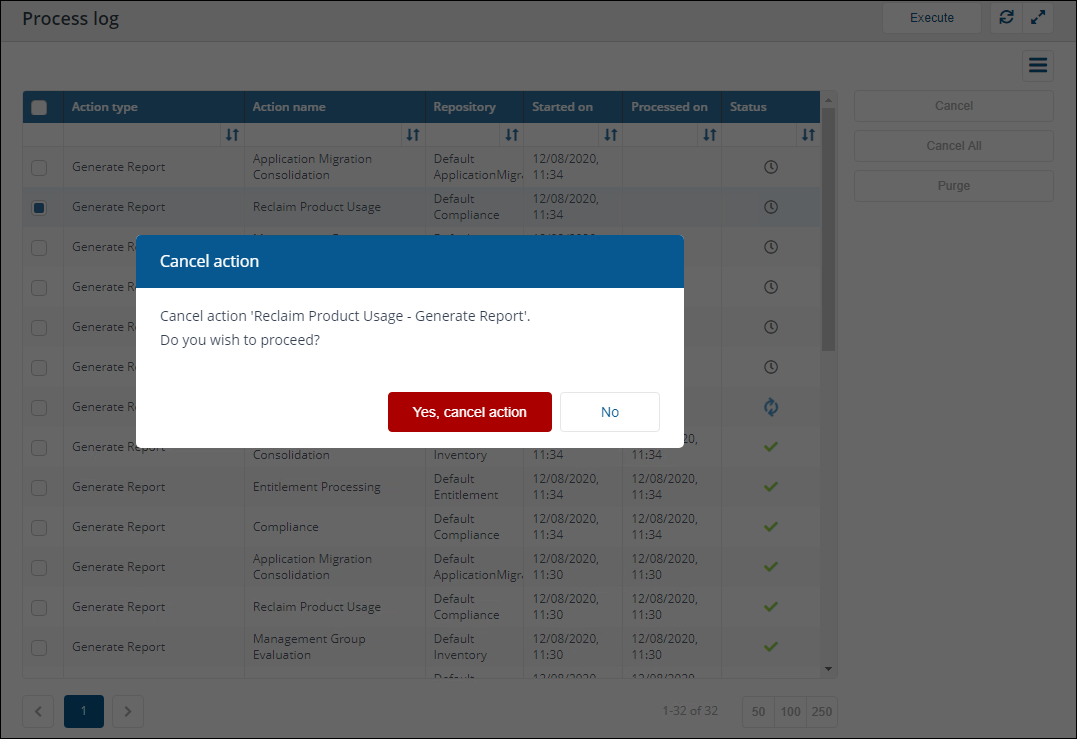Open the hamburger menu icon
Screen dimensions: 1077x739
click(1037, 66)
